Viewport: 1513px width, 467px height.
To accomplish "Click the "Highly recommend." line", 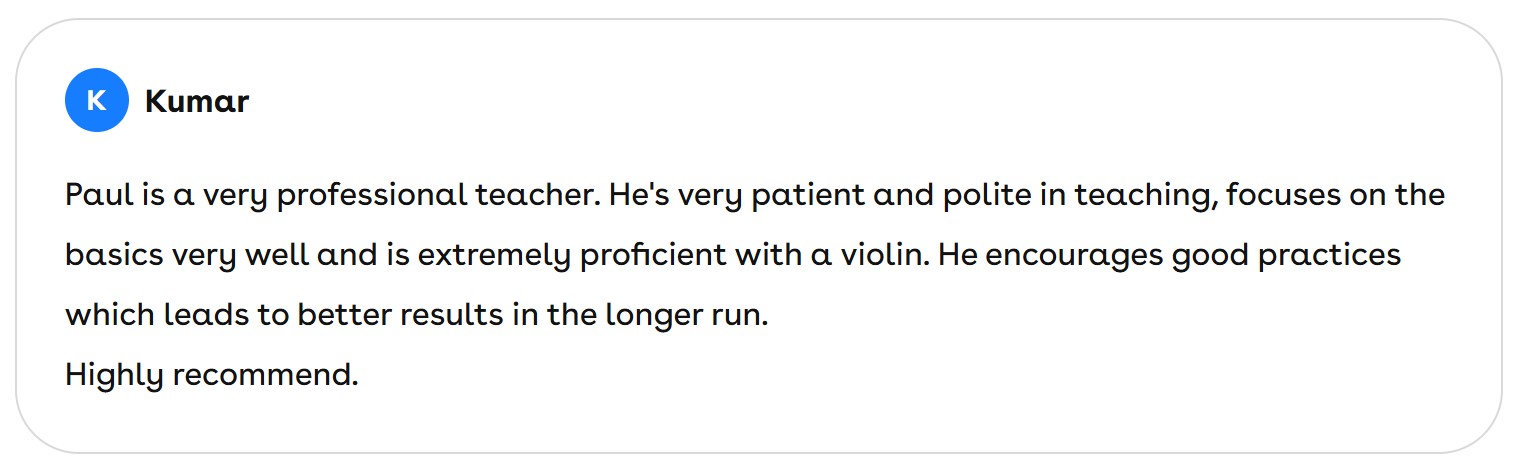I will tap(211, 375).
